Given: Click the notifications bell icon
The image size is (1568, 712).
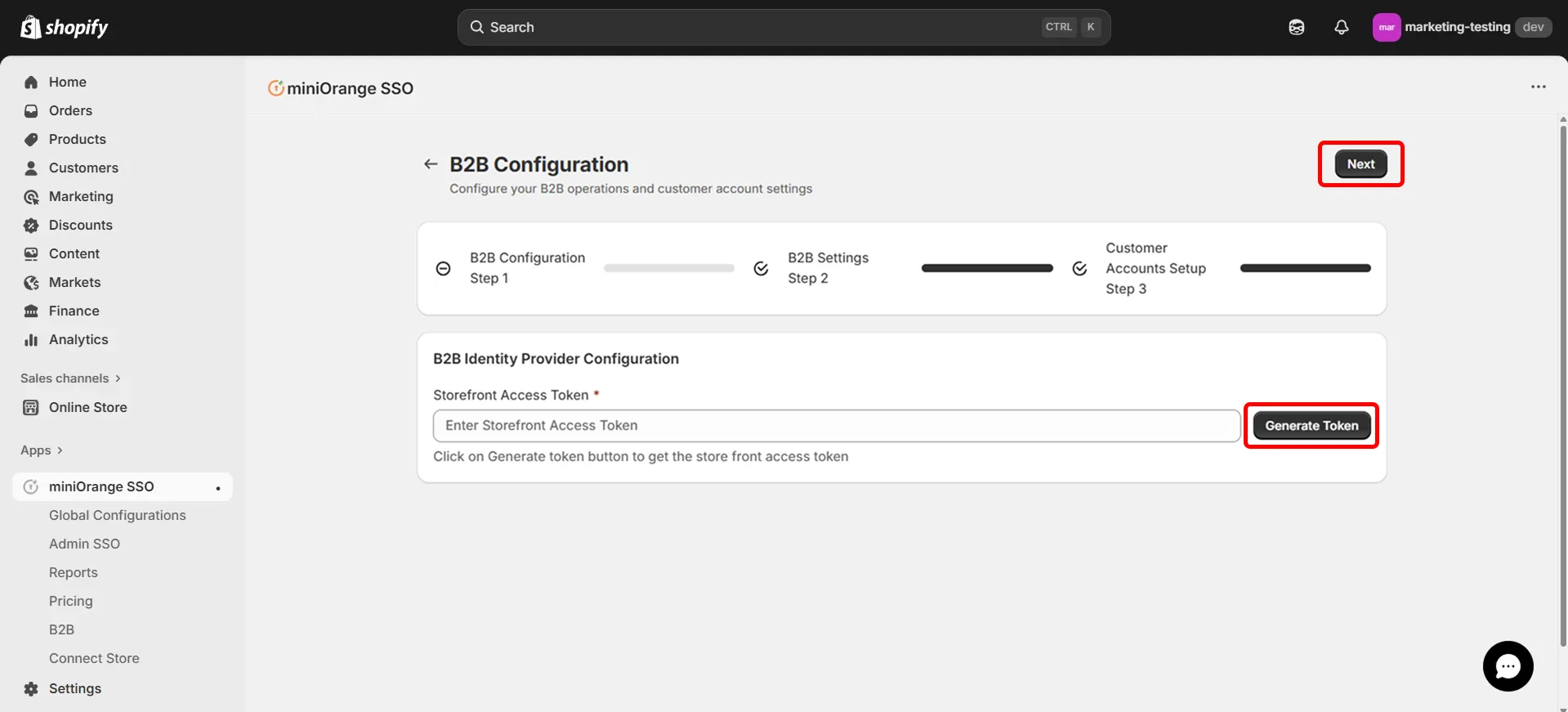Looking at the screenshot, I should coord(1342,27).
